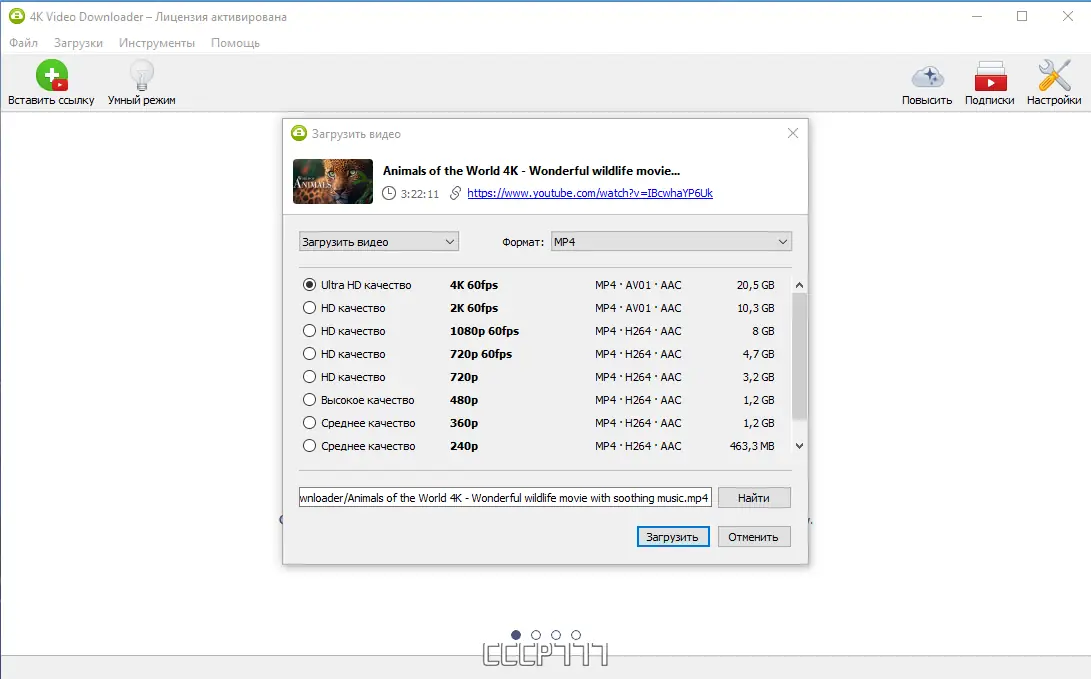Maximize the 4K Video Downloader window
The width and height of the screenshot is (1091, 679).
click(1022, 16)
